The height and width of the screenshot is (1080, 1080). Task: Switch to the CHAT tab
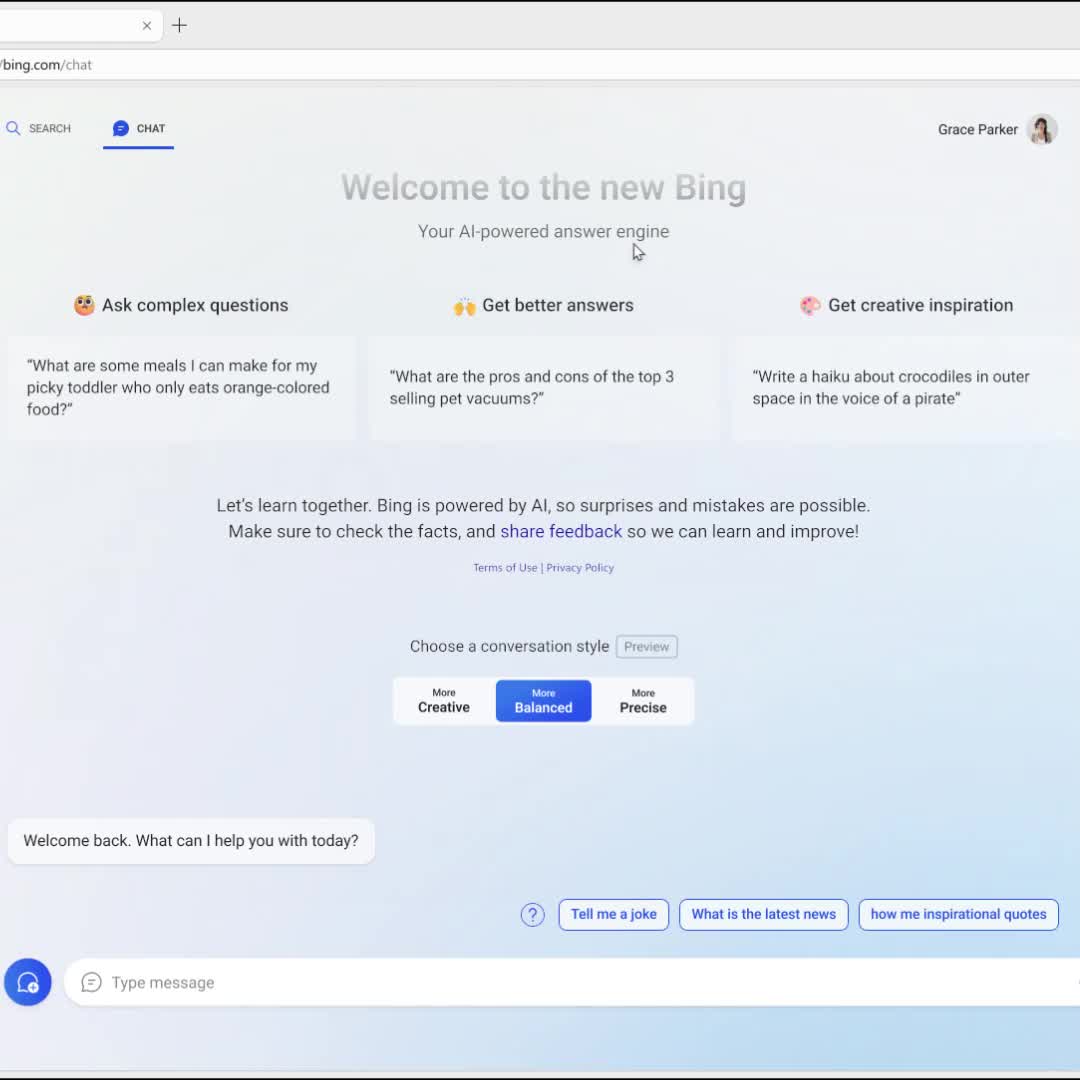(138, 129)
